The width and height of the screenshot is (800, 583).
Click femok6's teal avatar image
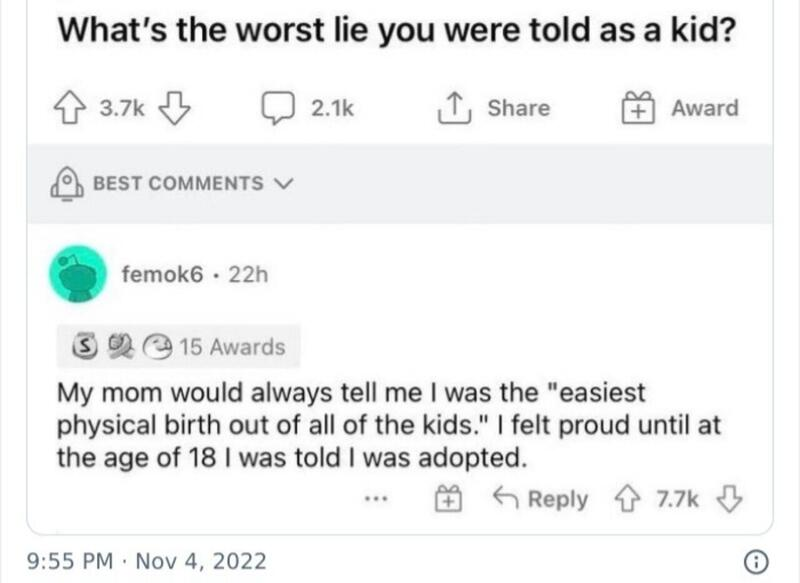point(78,274)
